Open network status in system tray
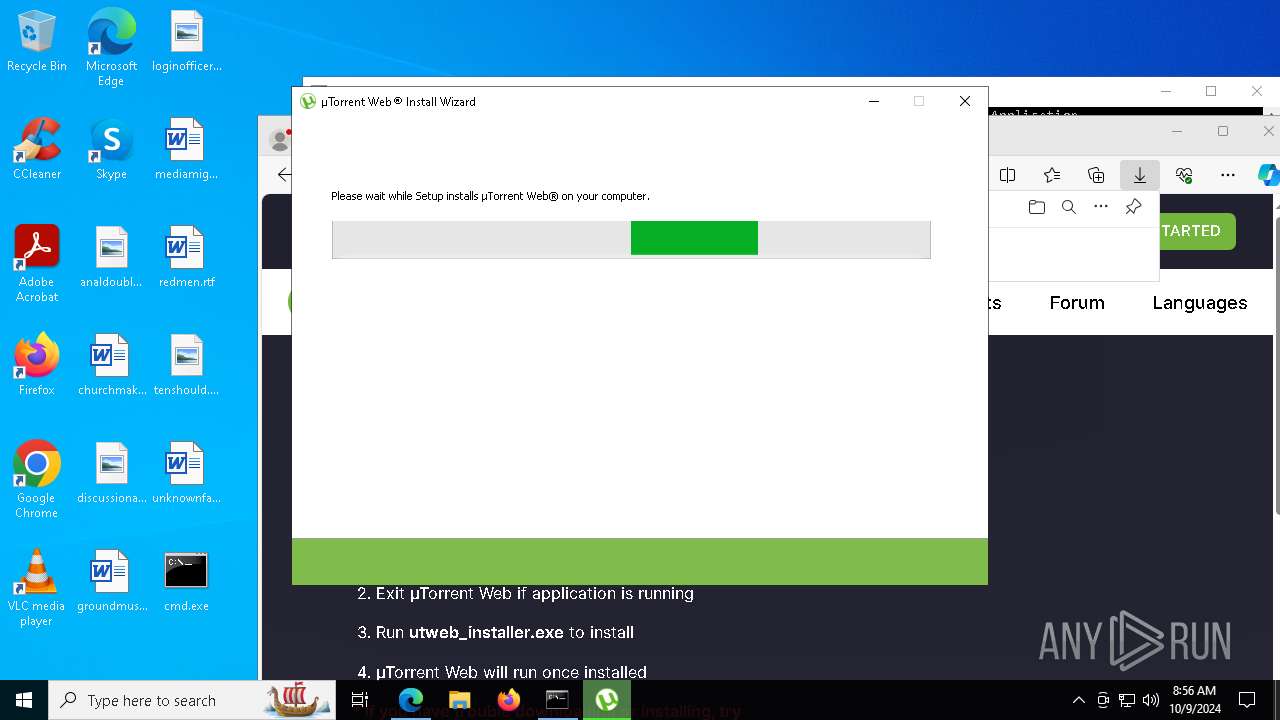 tap(1127, 700)
